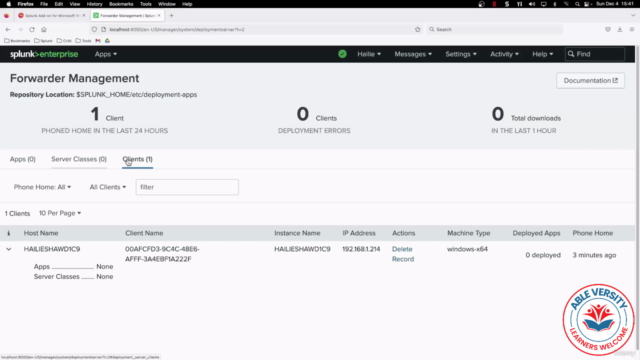Go back with the browser back arrow
Image resolution: width=640 pixels, height=360 pixels.
pos(8,29)
